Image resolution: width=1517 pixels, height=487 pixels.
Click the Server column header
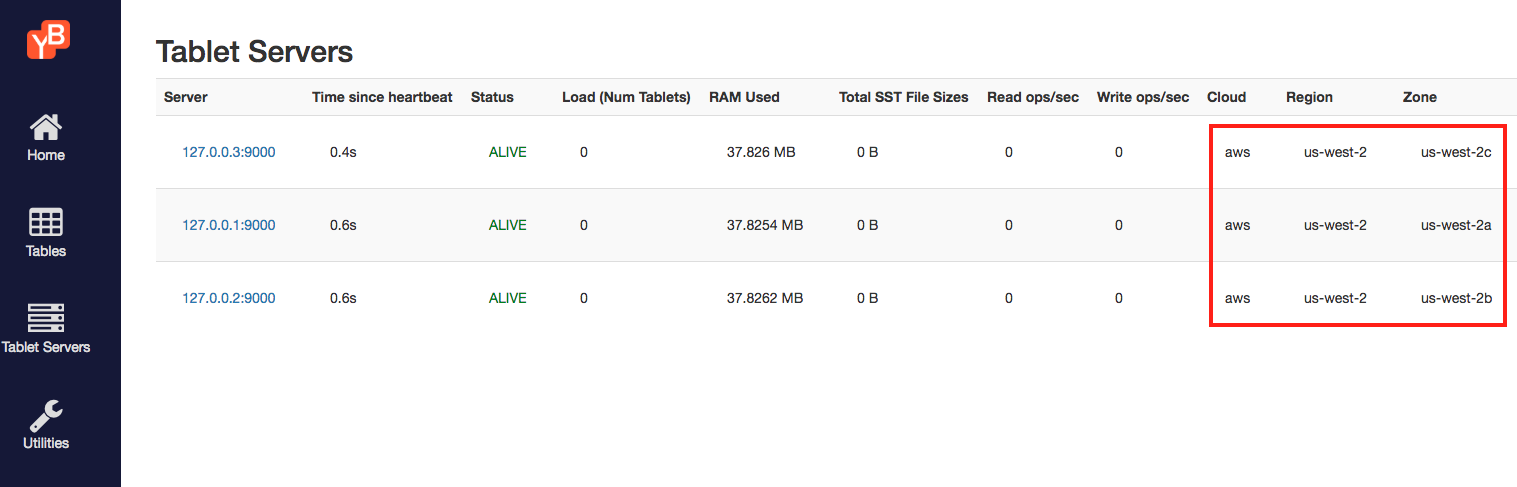(186, 97)
